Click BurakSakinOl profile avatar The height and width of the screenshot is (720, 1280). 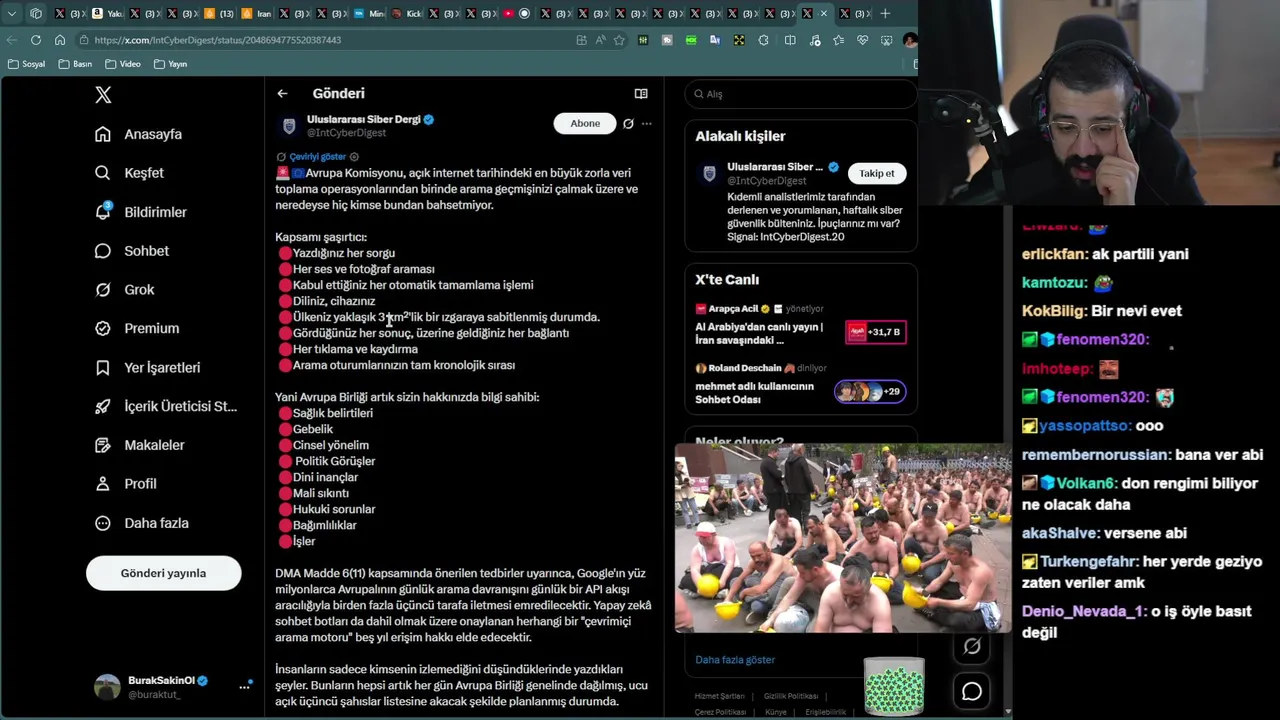coord(107,687)
